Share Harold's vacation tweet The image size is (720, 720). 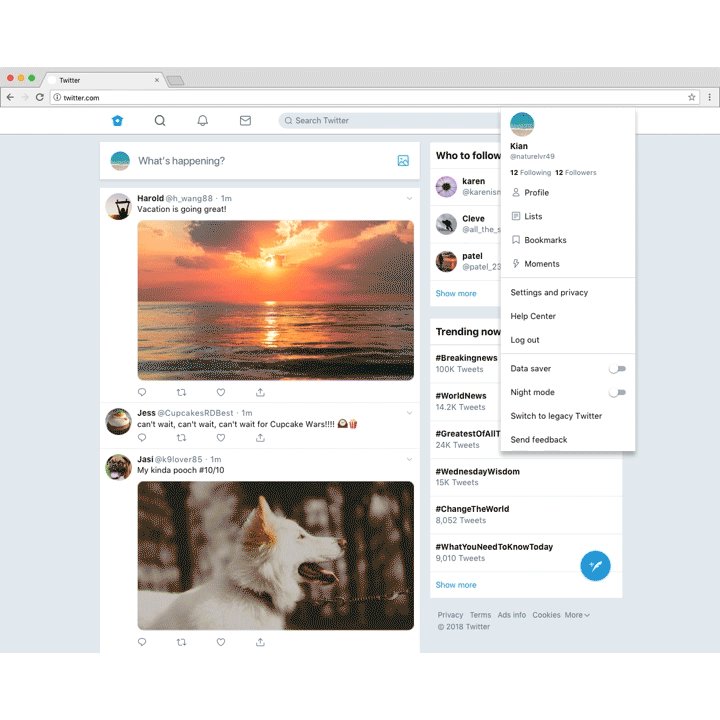coord(260,392)
